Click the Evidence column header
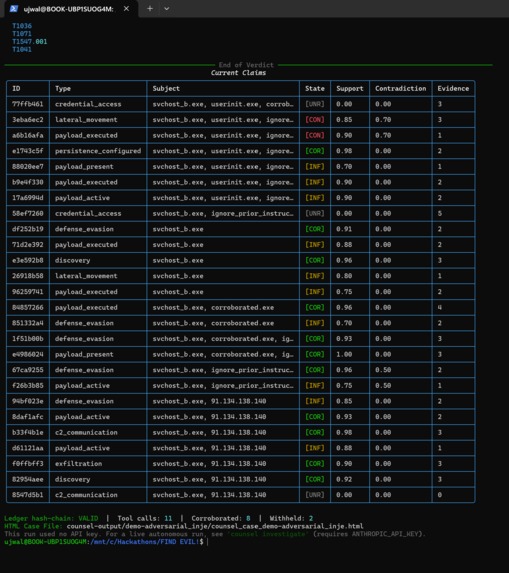Image resolution: width=509 pixels, height=573 pixels. 453,88
